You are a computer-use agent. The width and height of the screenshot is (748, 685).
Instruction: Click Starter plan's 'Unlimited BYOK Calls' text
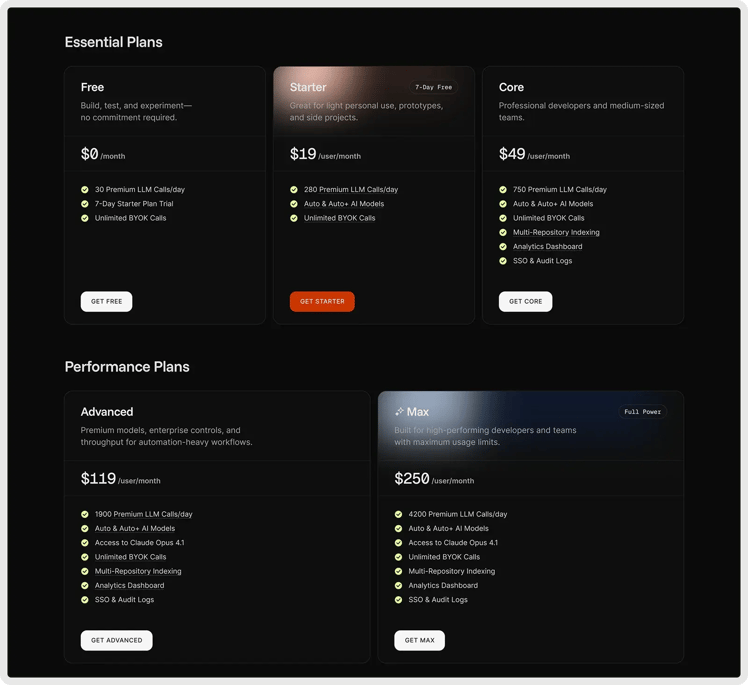tap(340, 218)
